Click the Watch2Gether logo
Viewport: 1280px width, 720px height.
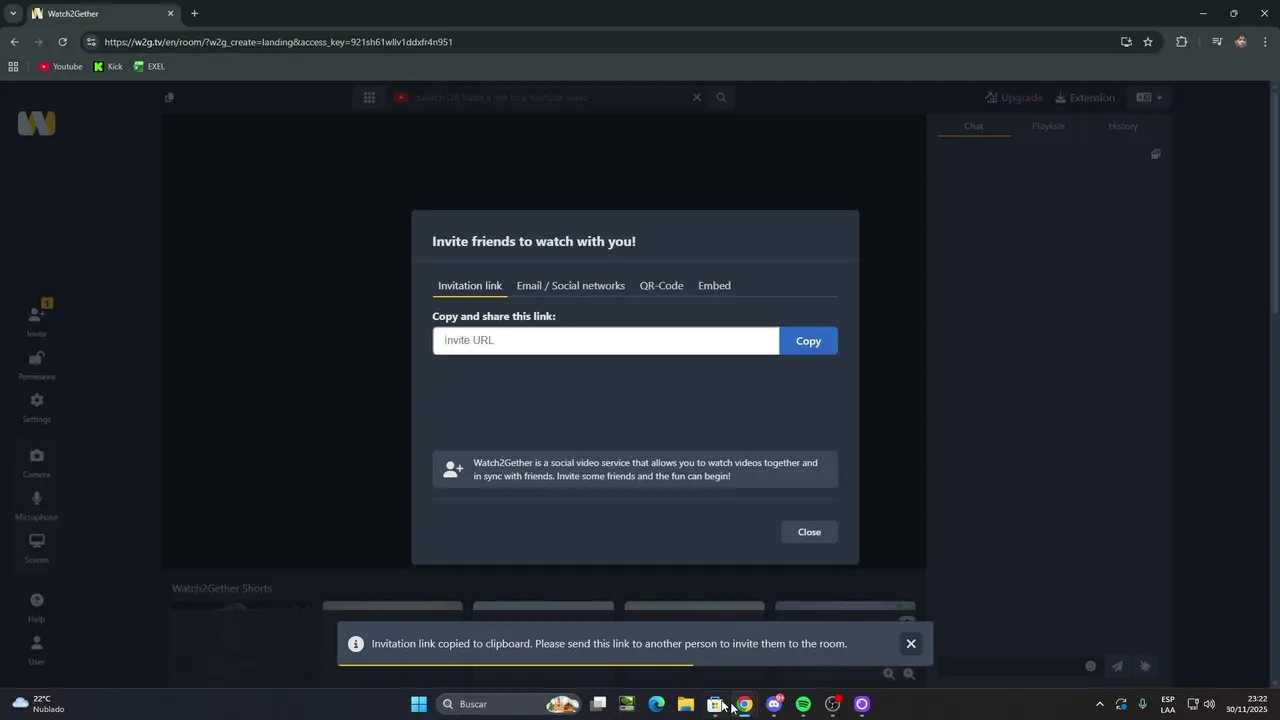point(37,123)
